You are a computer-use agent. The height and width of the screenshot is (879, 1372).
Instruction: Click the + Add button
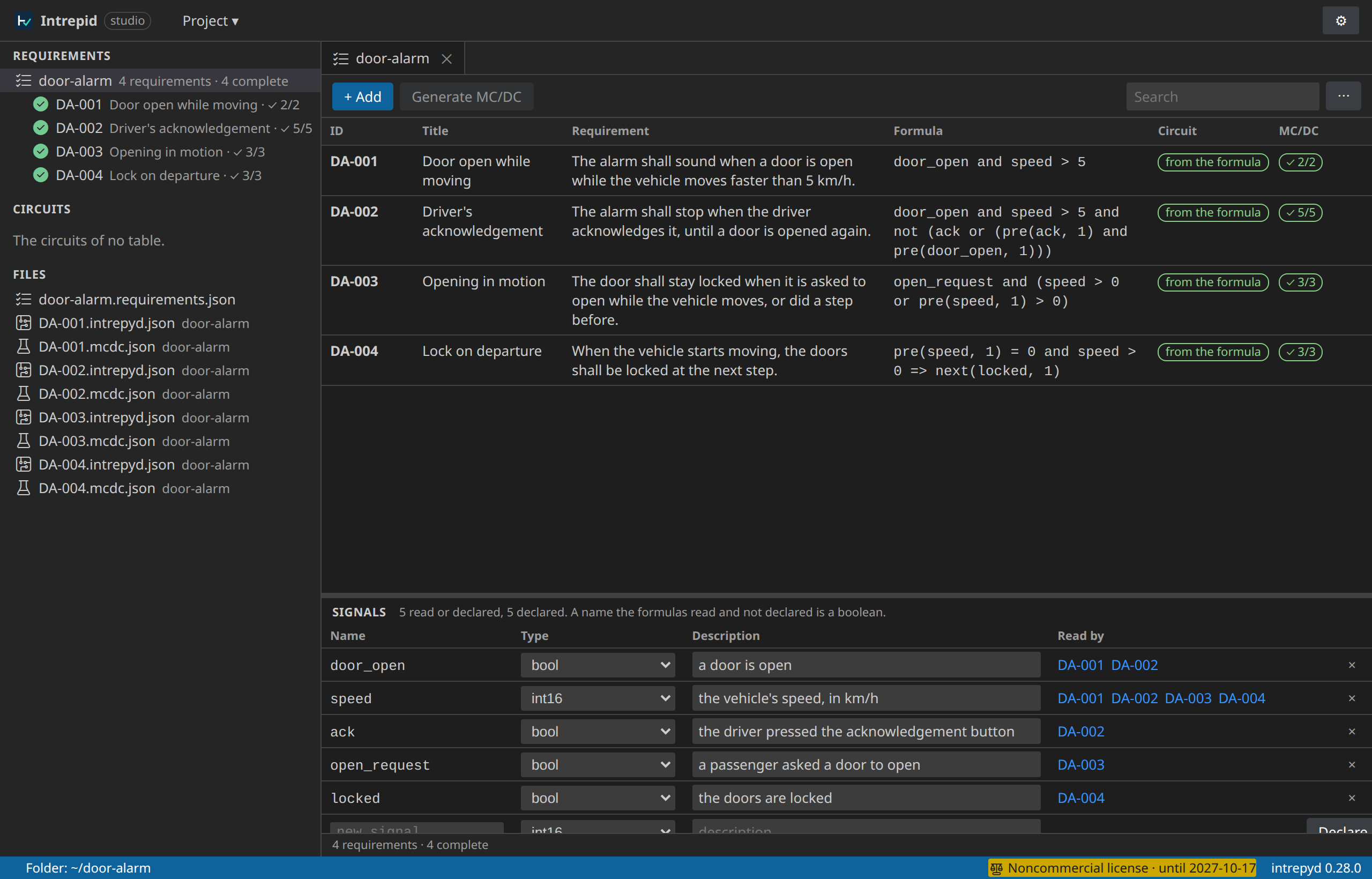(x=362, y=96)
